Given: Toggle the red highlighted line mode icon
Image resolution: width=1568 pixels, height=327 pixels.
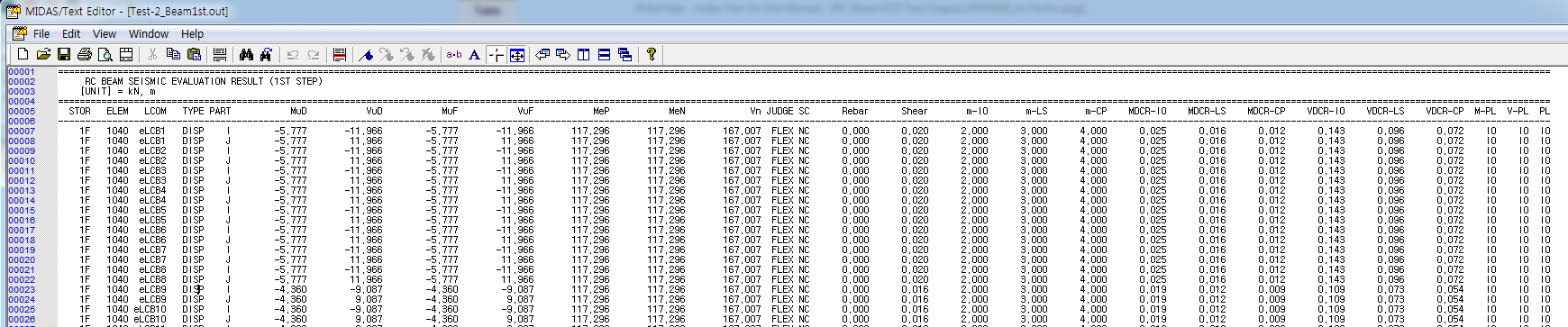Looking at the screenshot, I should pos(340,55).
